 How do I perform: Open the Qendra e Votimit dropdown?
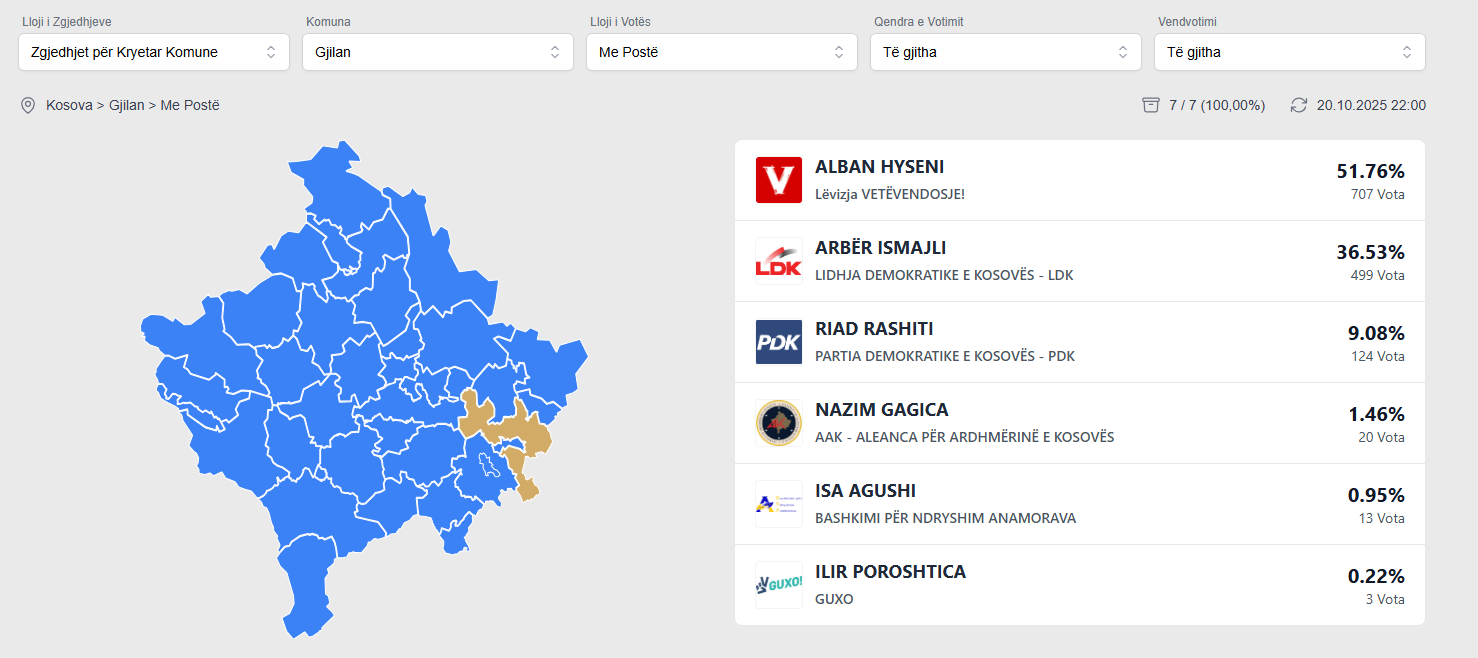tap(1006, 52)
